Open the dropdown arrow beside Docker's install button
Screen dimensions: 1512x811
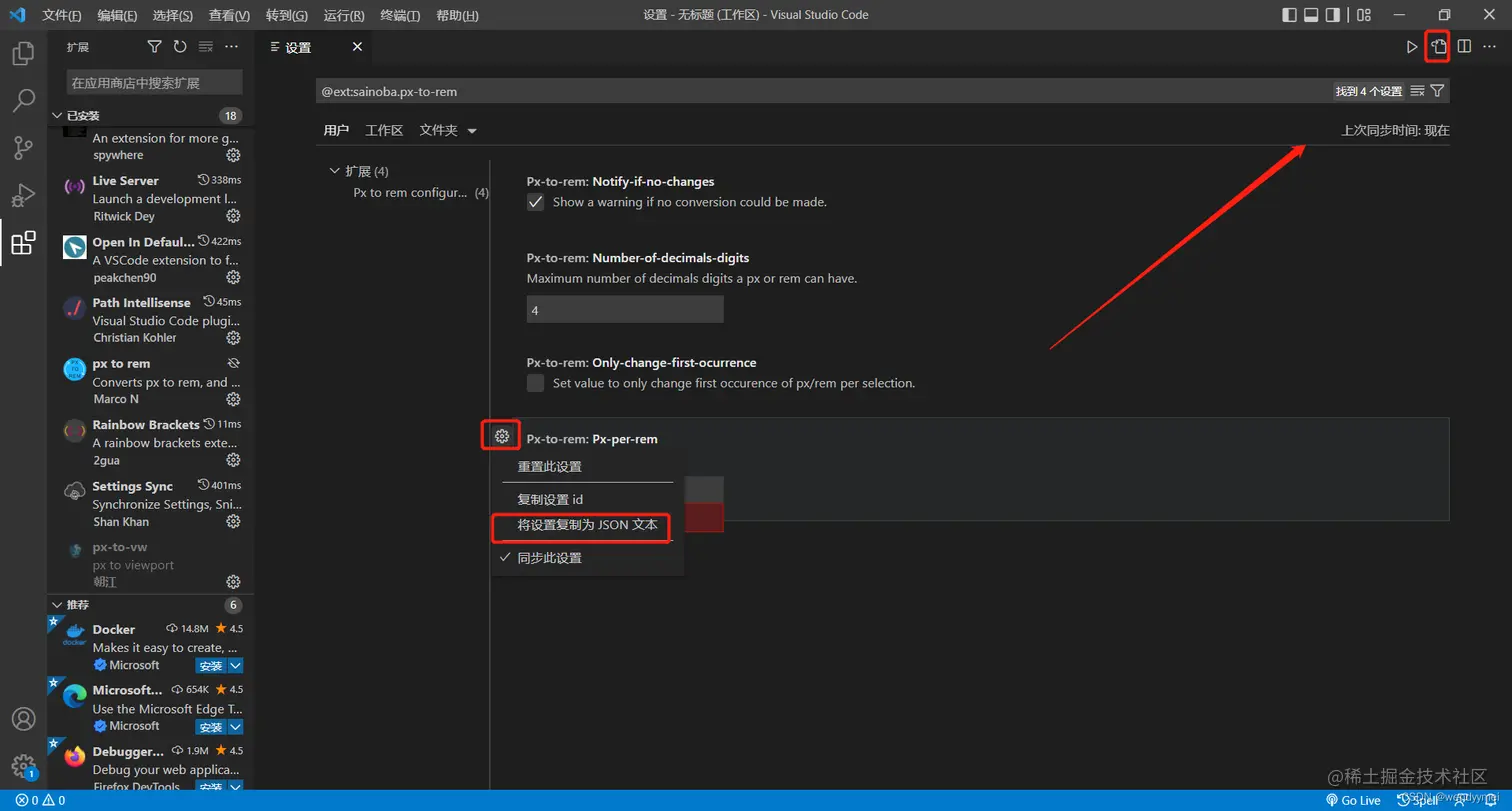point(235,666)
